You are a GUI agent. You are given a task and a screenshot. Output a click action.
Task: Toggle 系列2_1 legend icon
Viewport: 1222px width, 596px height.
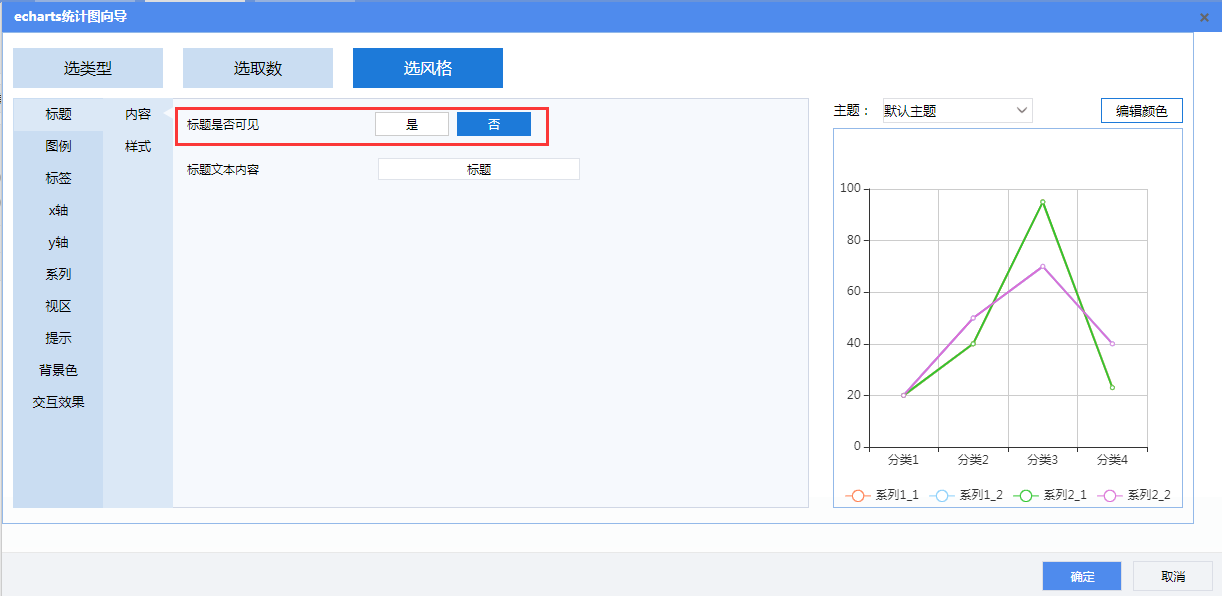(1026, 495)
